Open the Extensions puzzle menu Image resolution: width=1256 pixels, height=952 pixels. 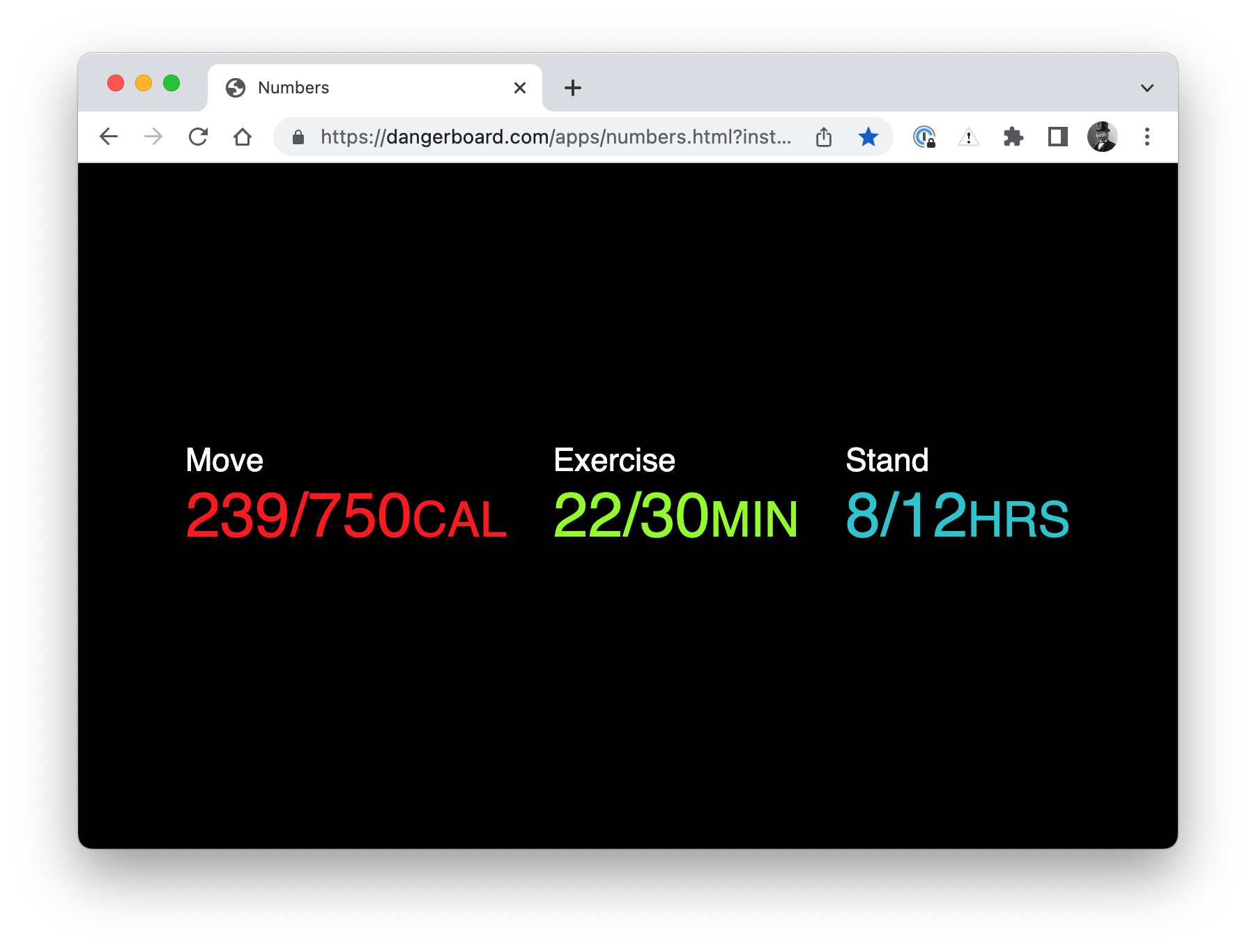coord(1013,137)
